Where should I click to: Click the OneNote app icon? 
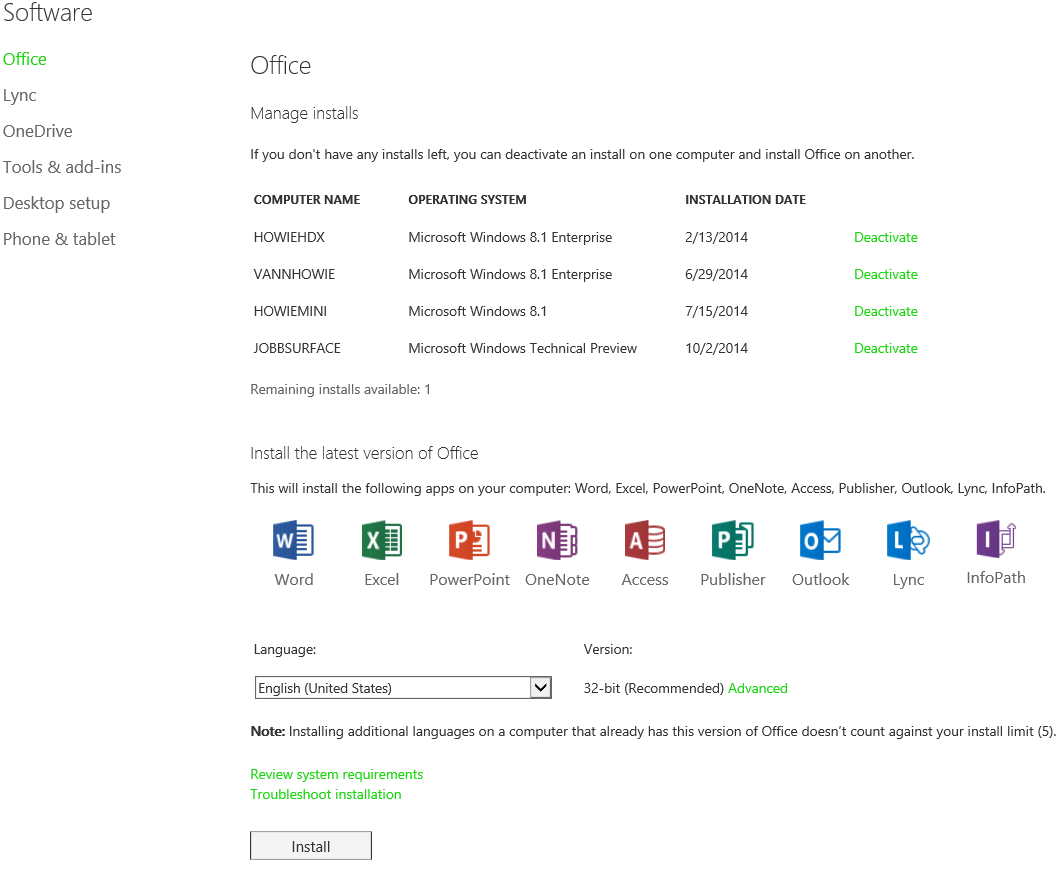[x=557, y=541]
